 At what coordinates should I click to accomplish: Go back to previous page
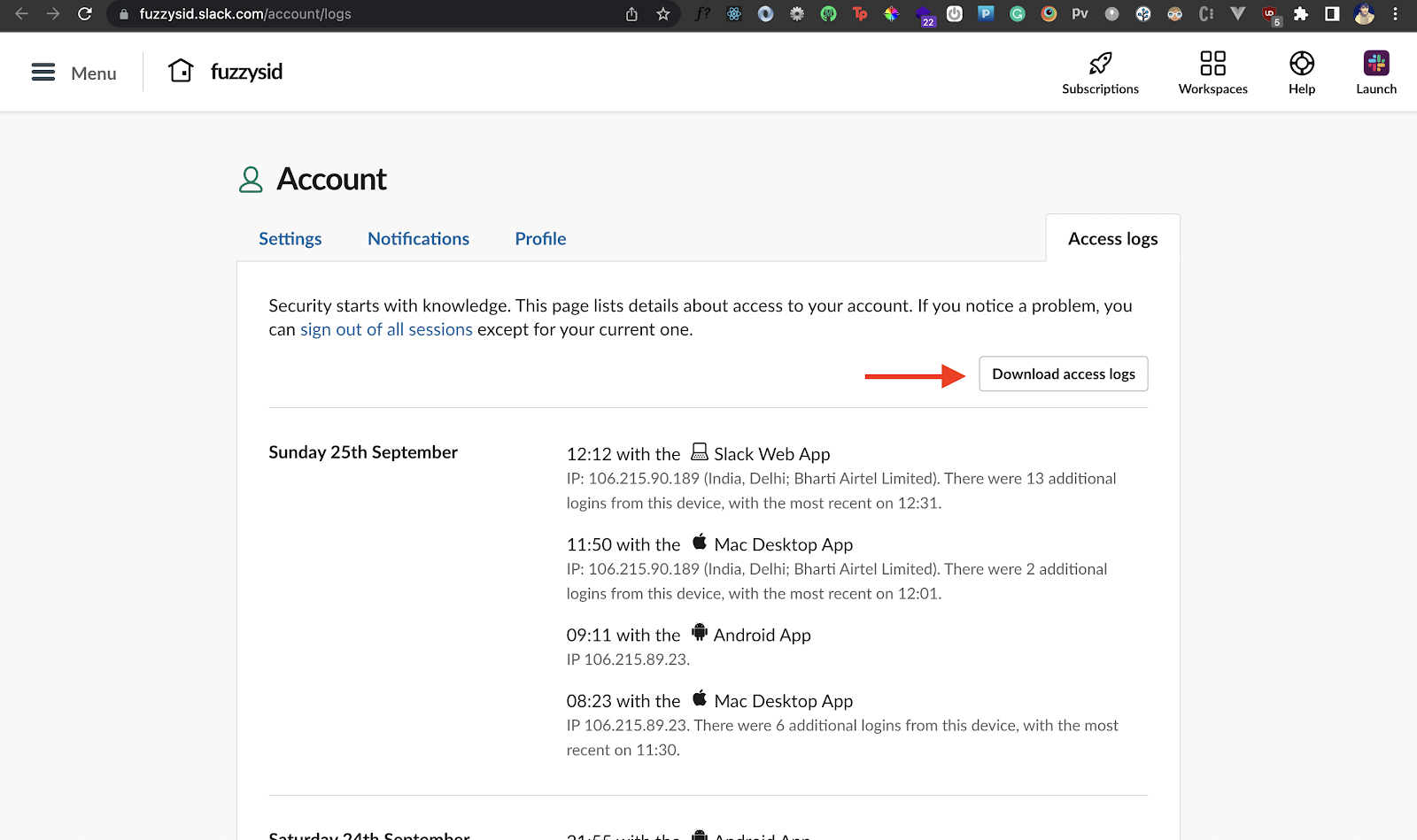click(22, 14)
